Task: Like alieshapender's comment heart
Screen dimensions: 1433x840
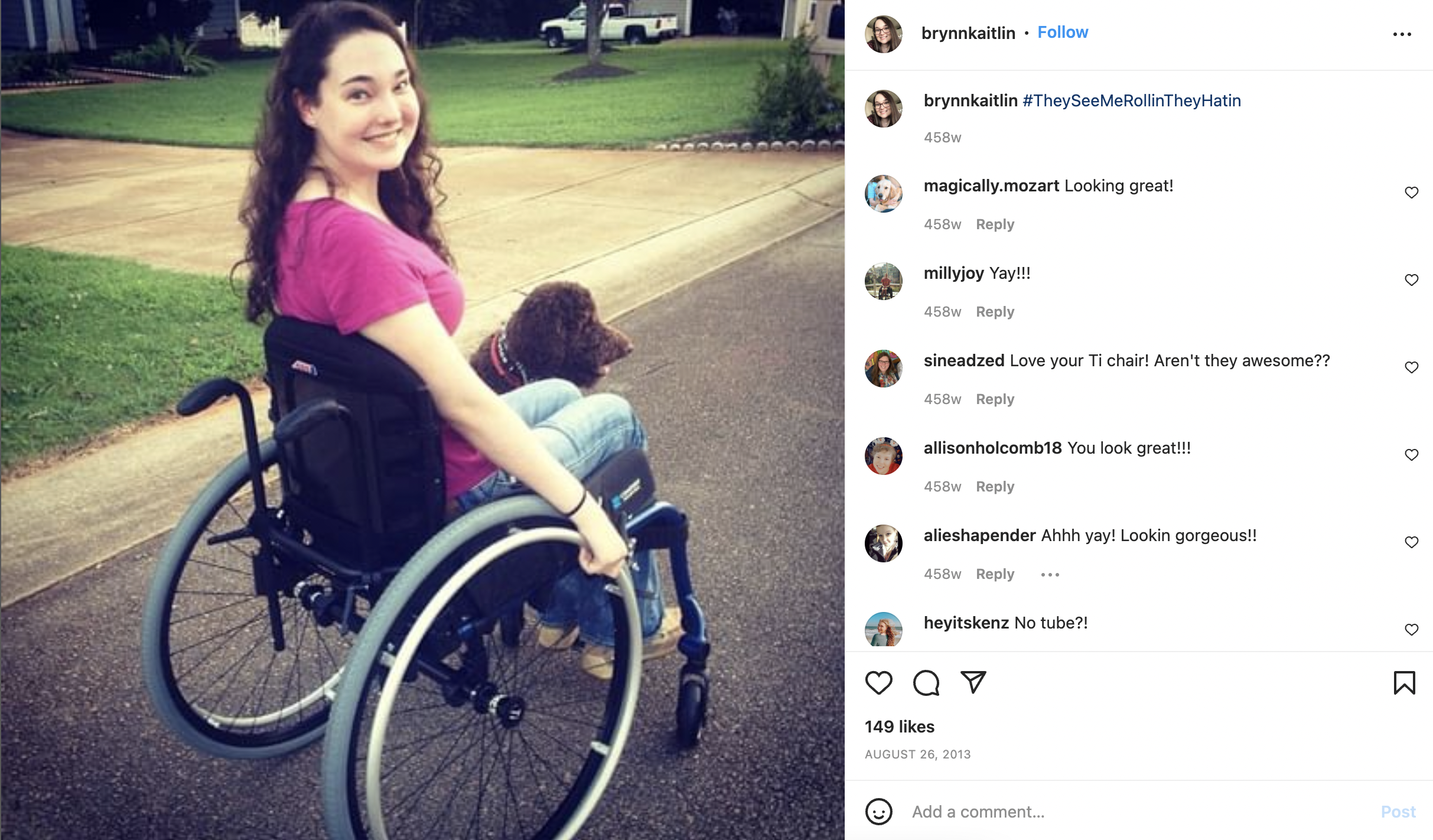Action: pyautogui.click(x=1411, y=542)
